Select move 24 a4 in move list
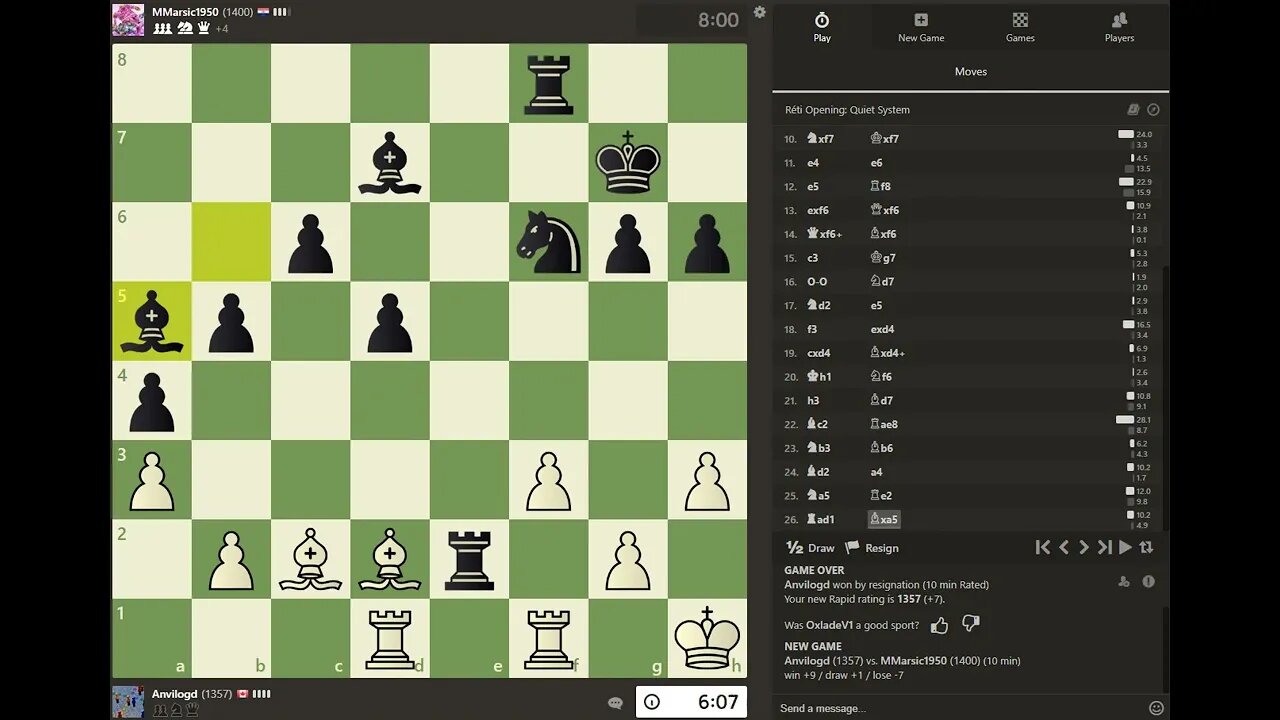This screenshot has height=720, width=1280. pyautogui.click(x=877, y=471)
